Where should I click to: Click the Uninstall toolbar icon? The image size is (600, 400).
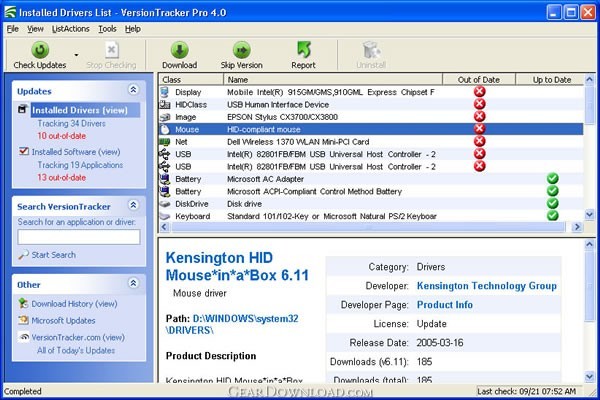371,50
